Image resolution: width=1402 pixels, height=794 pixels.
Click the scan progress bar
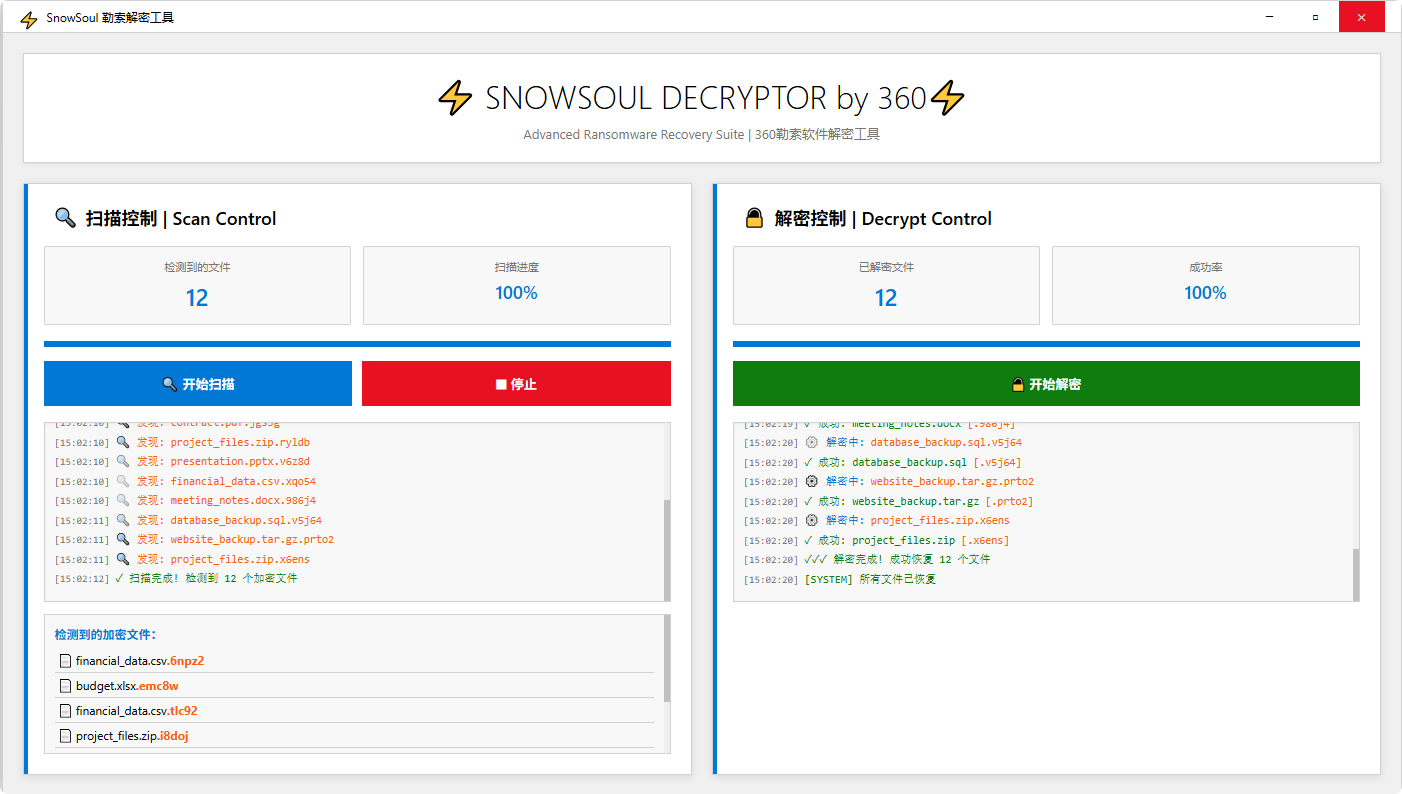click(357, 344)
